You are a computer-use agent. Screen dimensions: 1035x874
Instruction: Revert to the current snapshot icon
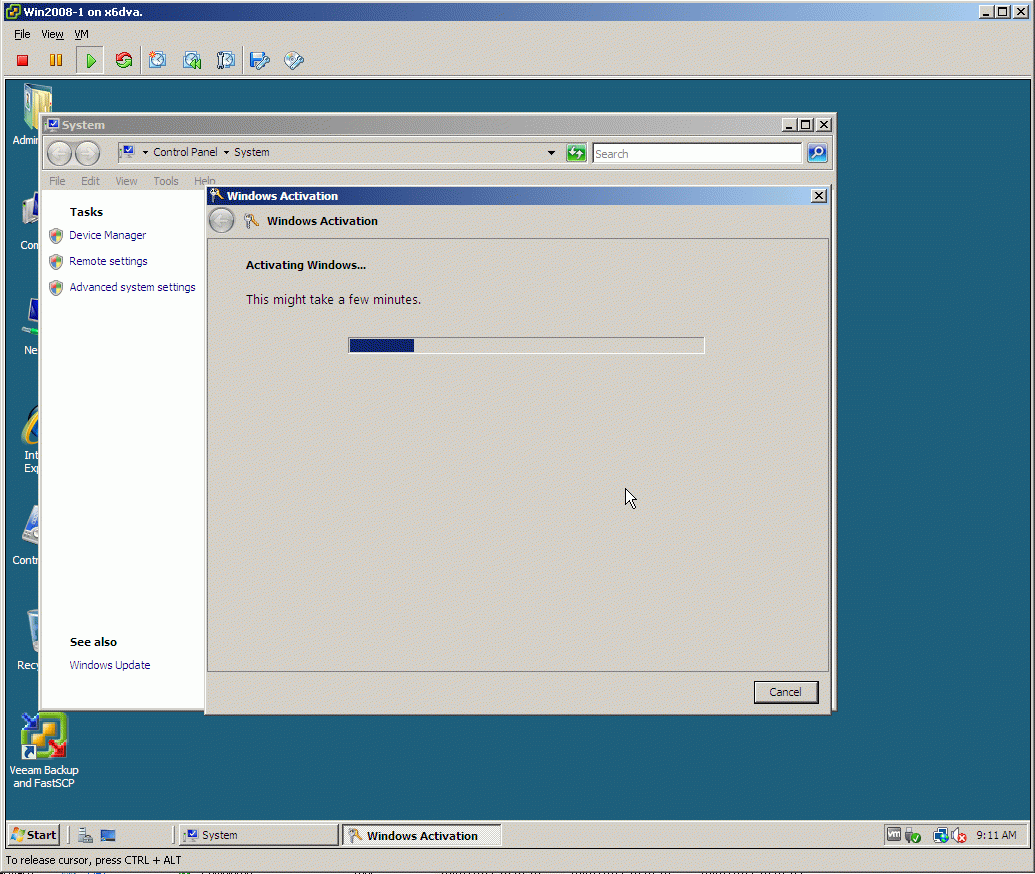[192, 61]
